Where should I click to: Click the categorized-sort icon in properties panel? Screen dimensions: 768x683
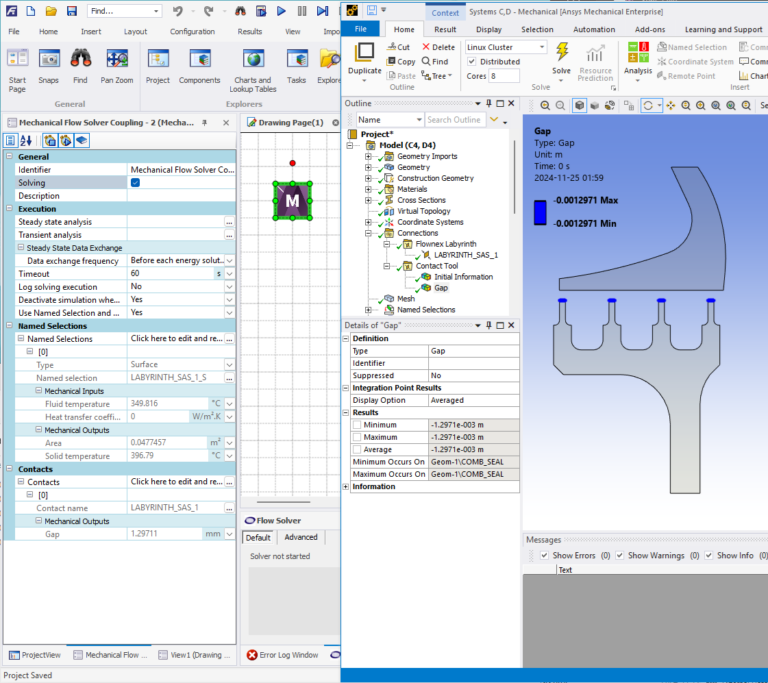click(10, 141)
